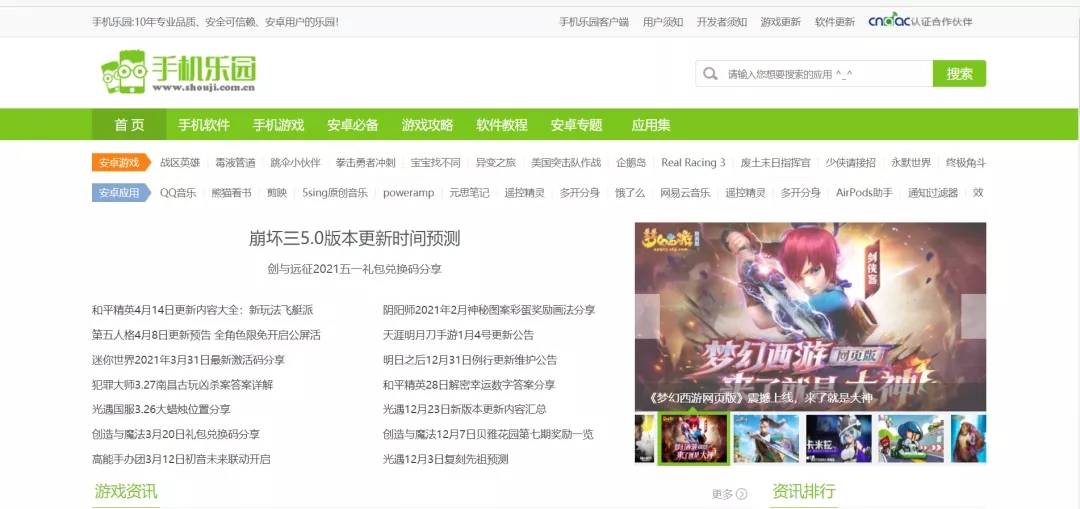Open 和平精英4月14日更新内容大全 article
This screenshot has width=1080, height=509.
coord(202,311)
